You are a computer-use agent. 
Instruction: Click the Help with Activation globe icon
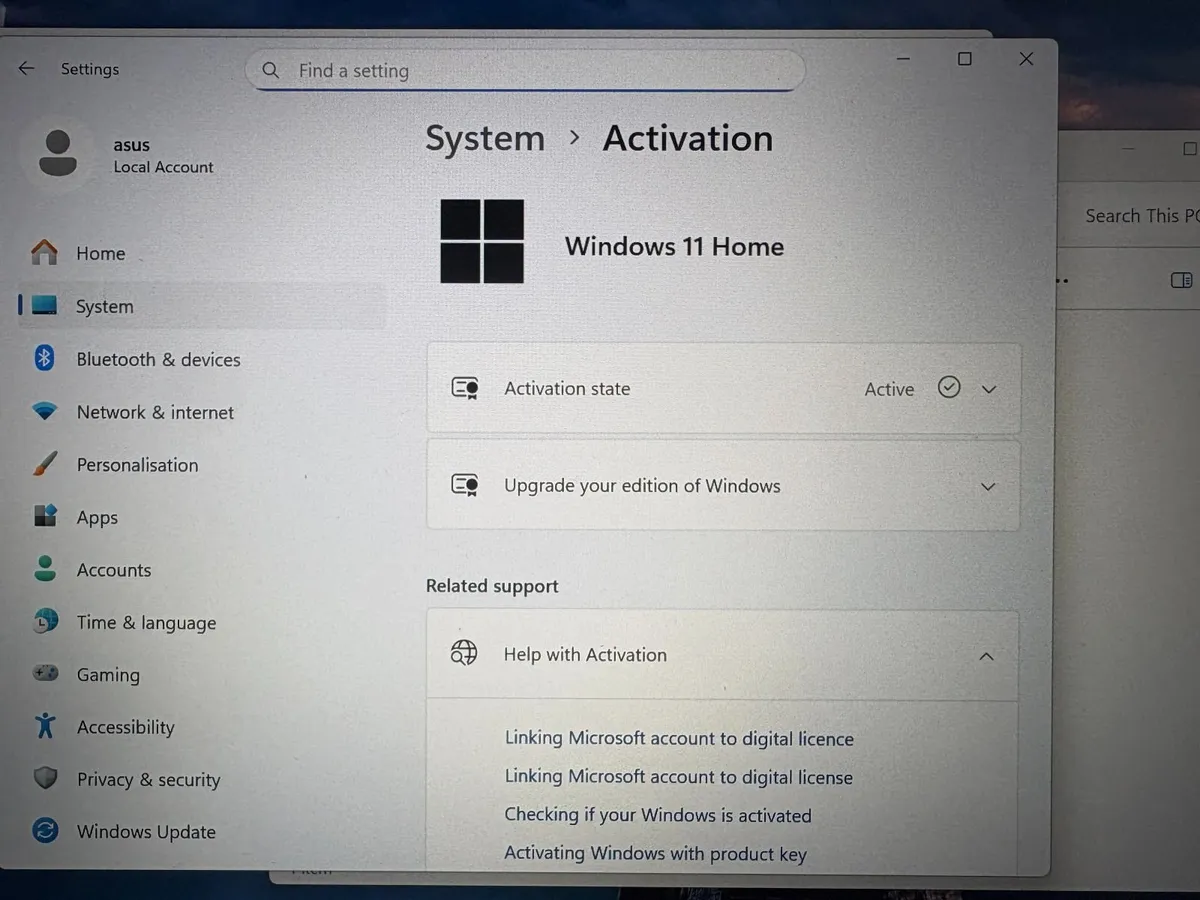(464, 654)
